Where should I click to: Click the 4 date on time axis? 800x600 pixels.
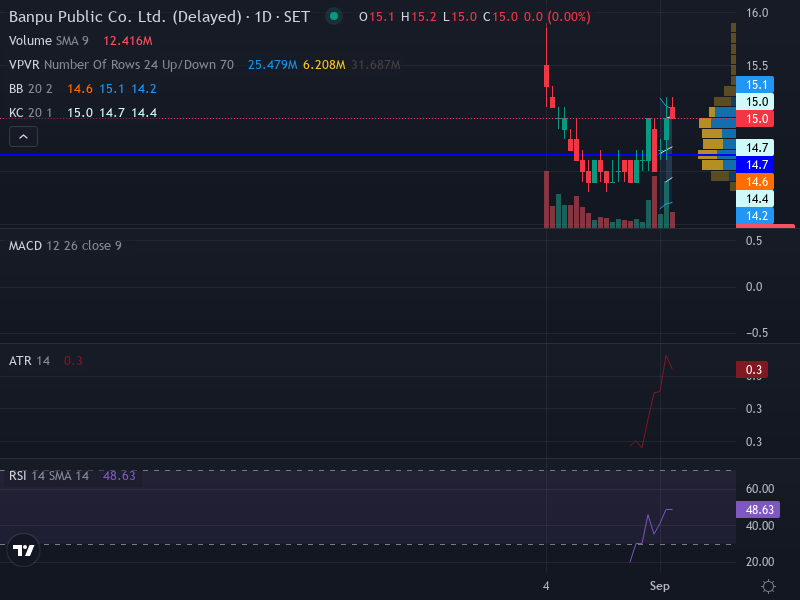point(546,586)
